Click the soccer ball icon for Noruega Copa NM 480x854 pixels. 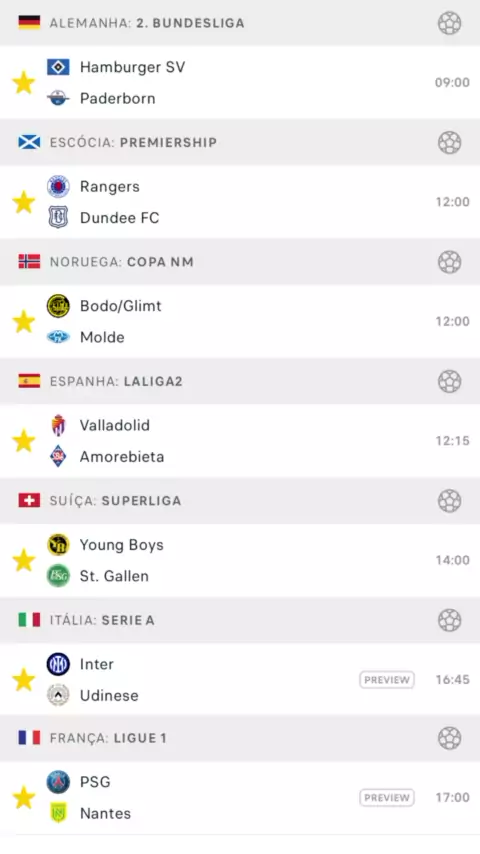tap(449, 261)
